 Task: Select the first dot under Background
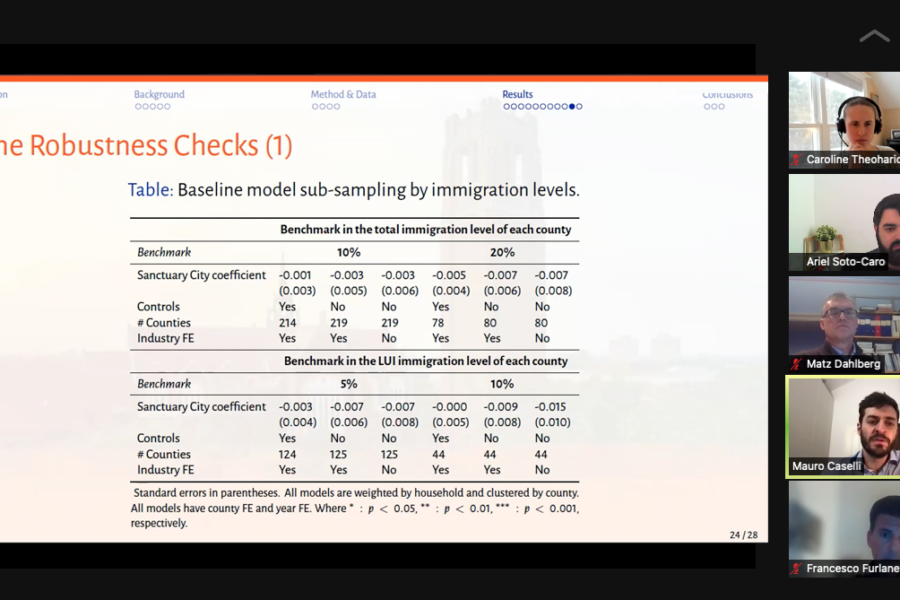point(138,106)
